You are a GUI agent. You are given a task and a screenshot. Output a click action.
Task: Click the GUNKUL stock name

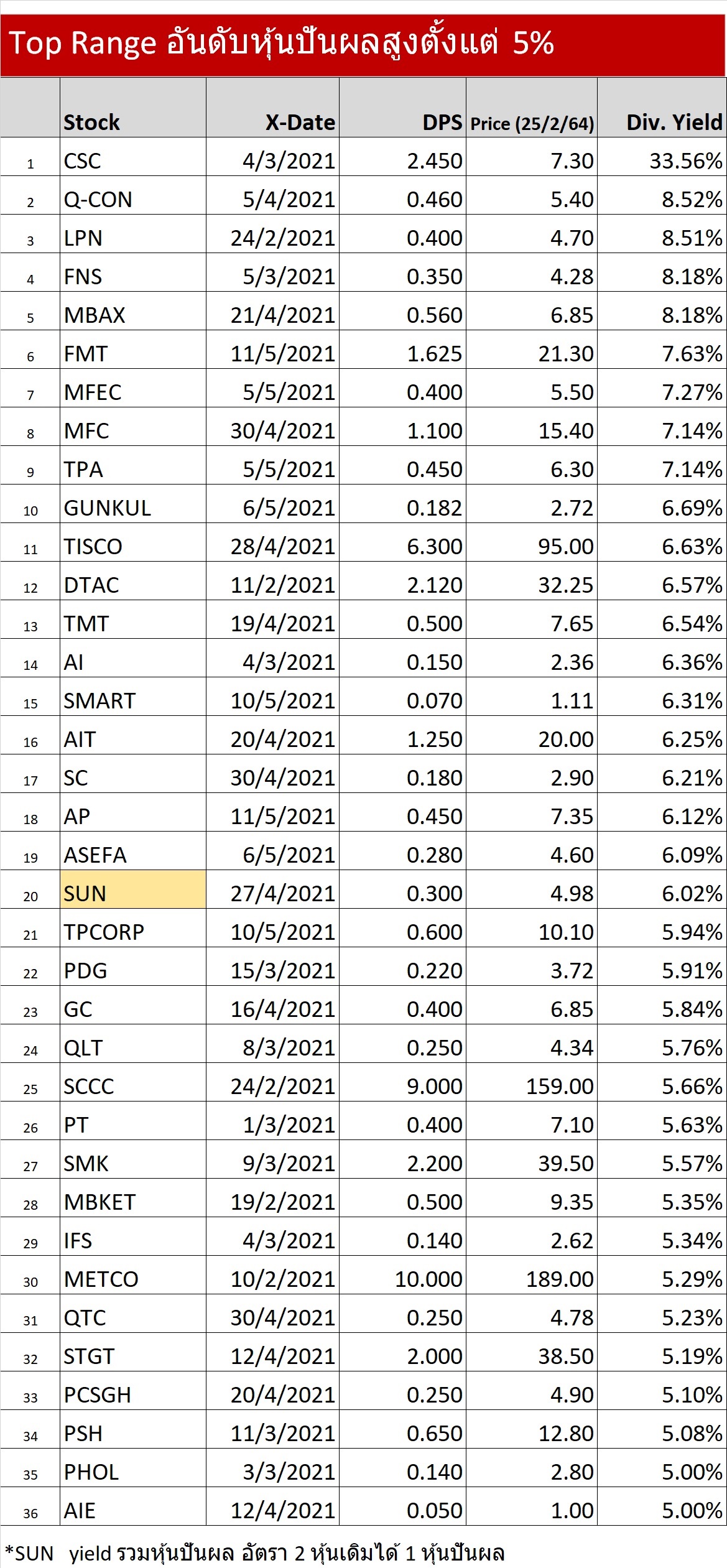108,508
